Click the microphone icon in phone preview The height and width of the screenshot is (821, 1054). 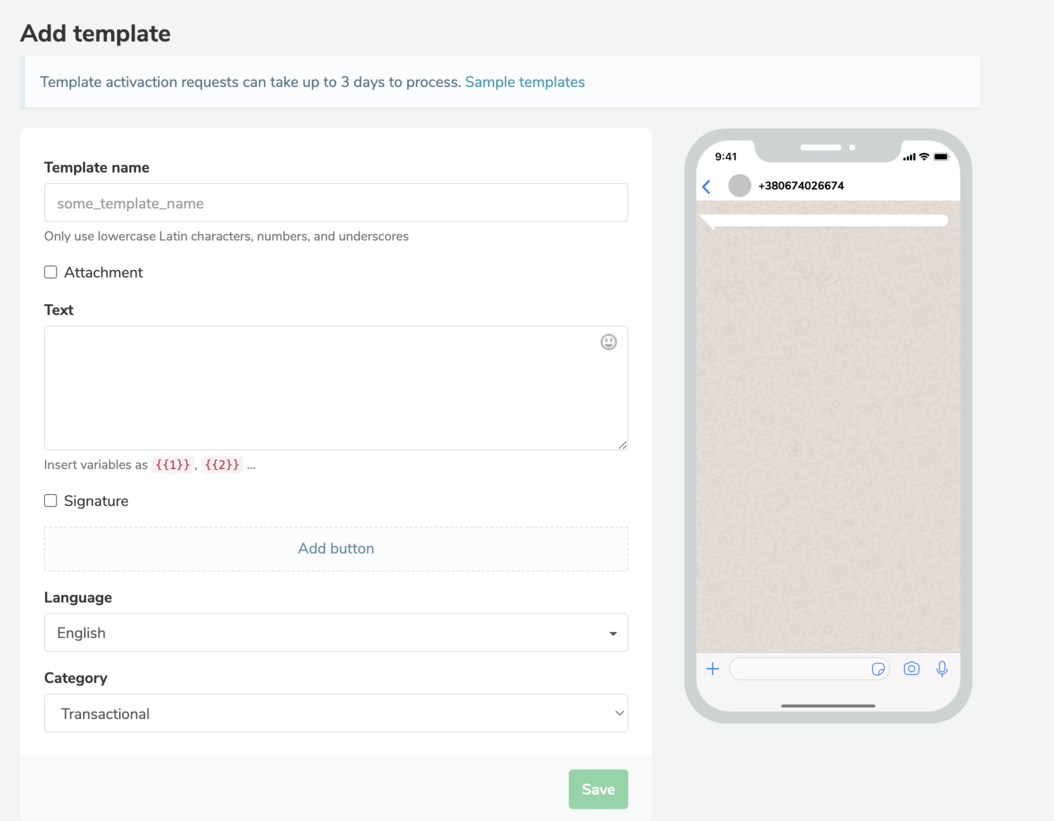942,669
